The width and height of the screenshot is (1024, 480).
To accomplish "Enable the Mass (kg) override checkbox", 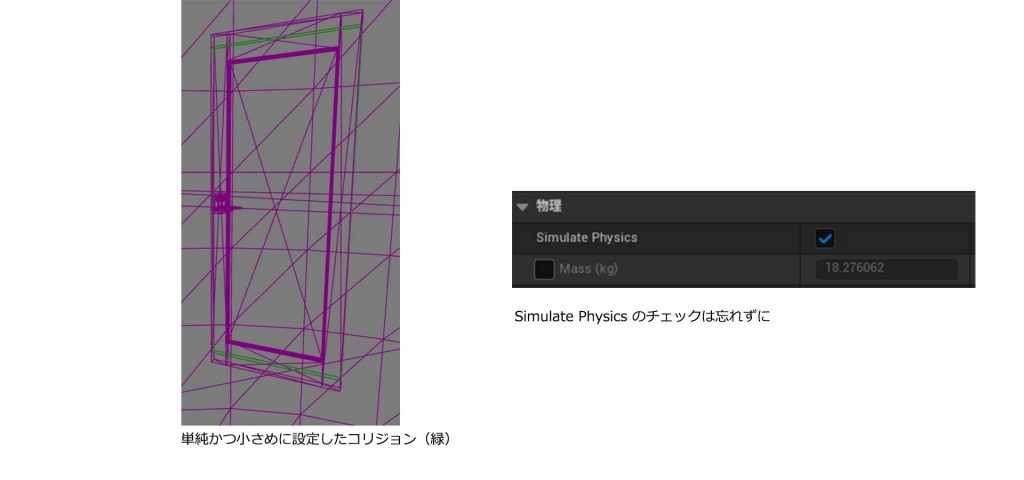I will (544, 269).
